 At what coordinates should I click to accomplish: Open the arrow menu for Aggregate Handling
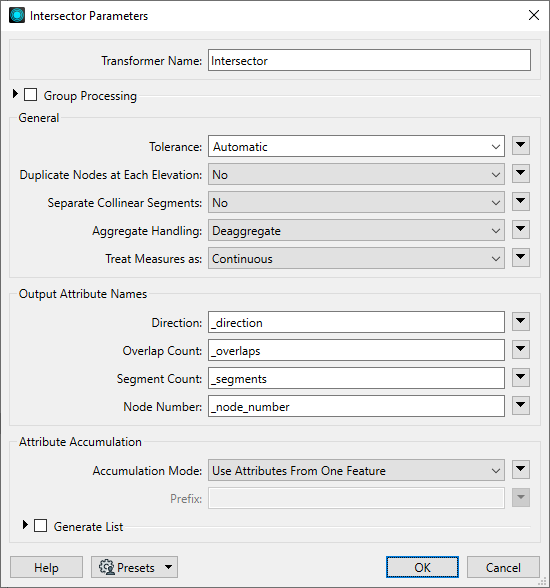[x=520, y=230]
